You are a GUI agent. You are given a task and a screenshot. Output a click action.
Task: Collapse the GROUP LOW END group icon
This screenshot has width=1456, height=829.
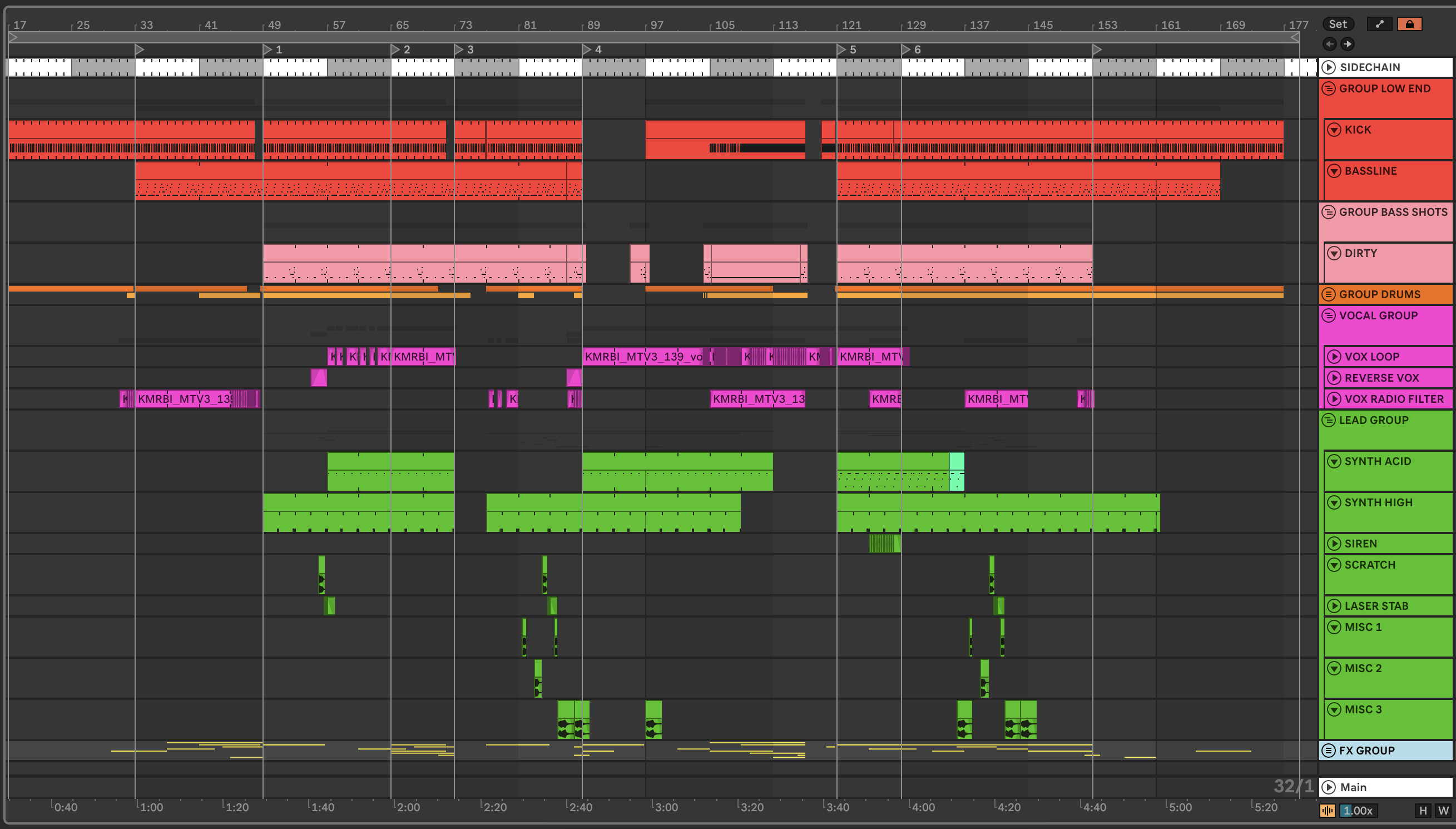tap(1329, 88)
